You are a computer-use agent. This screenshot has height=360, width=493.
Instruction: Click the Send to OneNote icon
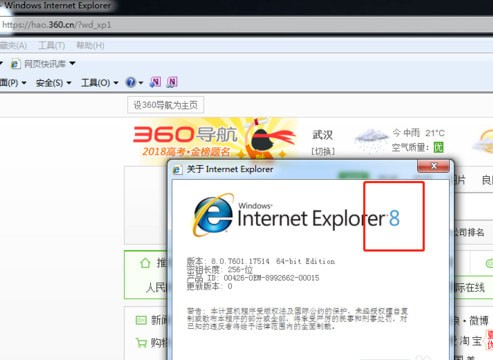click(x=155, y=82)
